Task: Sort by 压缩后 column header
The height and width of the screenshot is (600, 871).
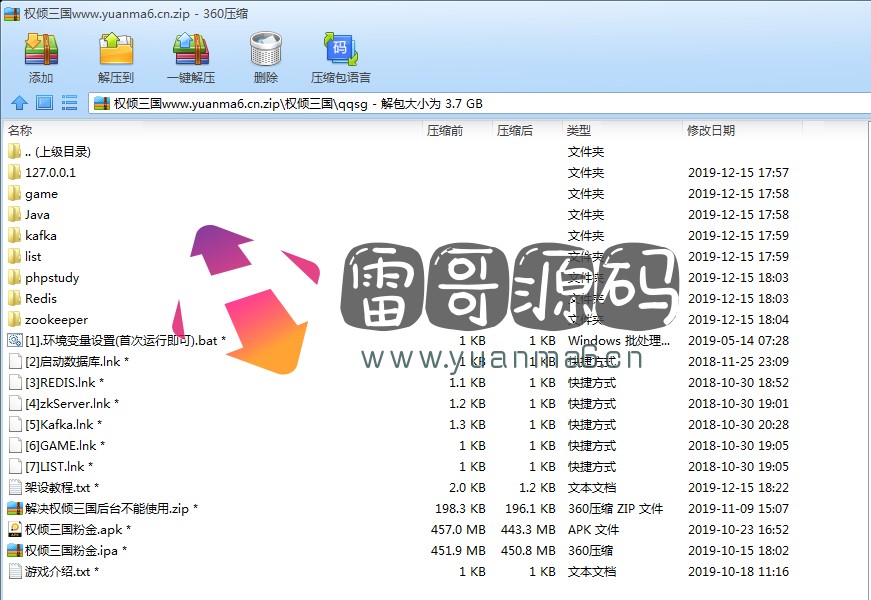Action: click(514, 131)
